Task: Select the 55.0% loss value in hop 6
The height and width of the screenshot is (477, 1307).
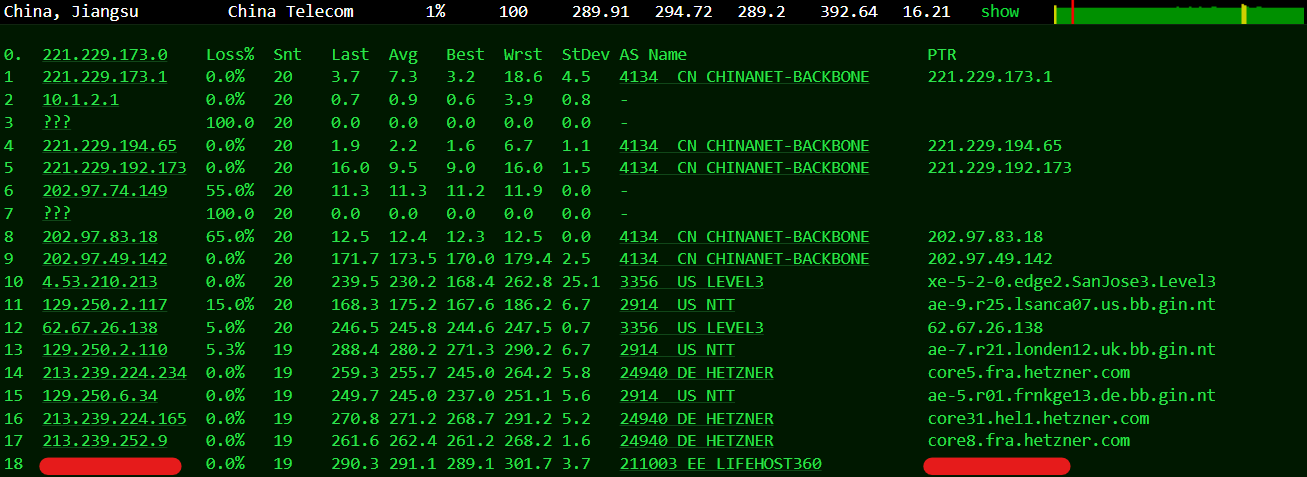Action: (230, 191)
